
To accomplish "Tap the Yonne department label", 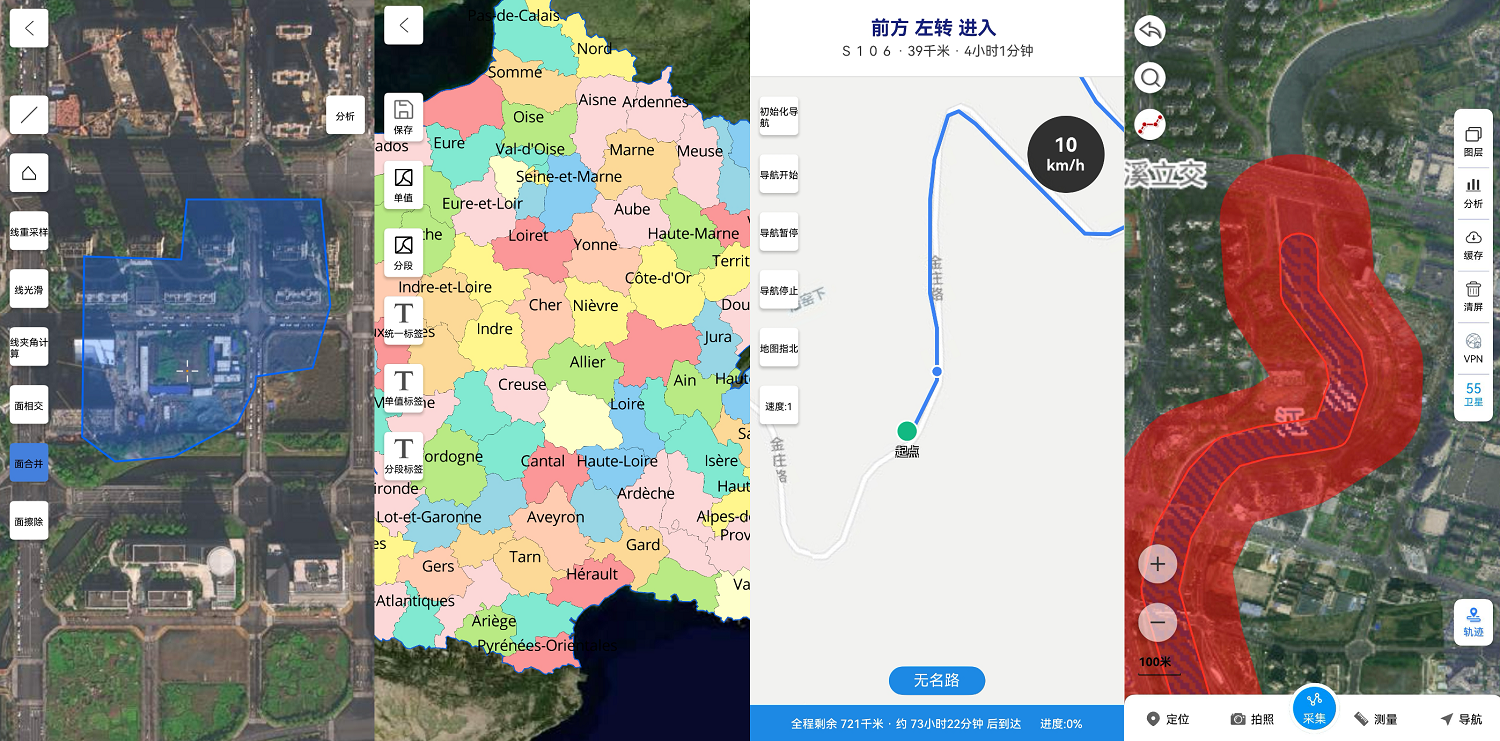I will pos(596,244).
